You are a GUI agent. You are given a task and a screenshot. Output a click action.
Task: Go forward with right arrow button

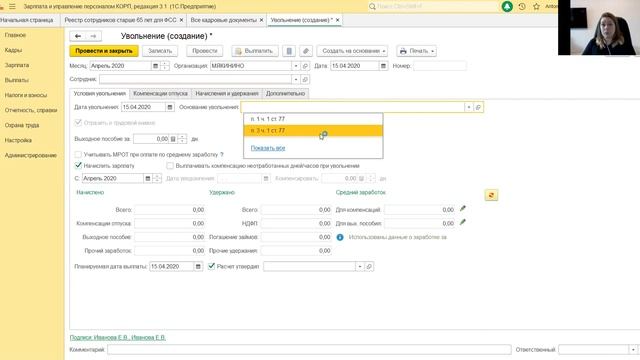[x=93, y=36]
